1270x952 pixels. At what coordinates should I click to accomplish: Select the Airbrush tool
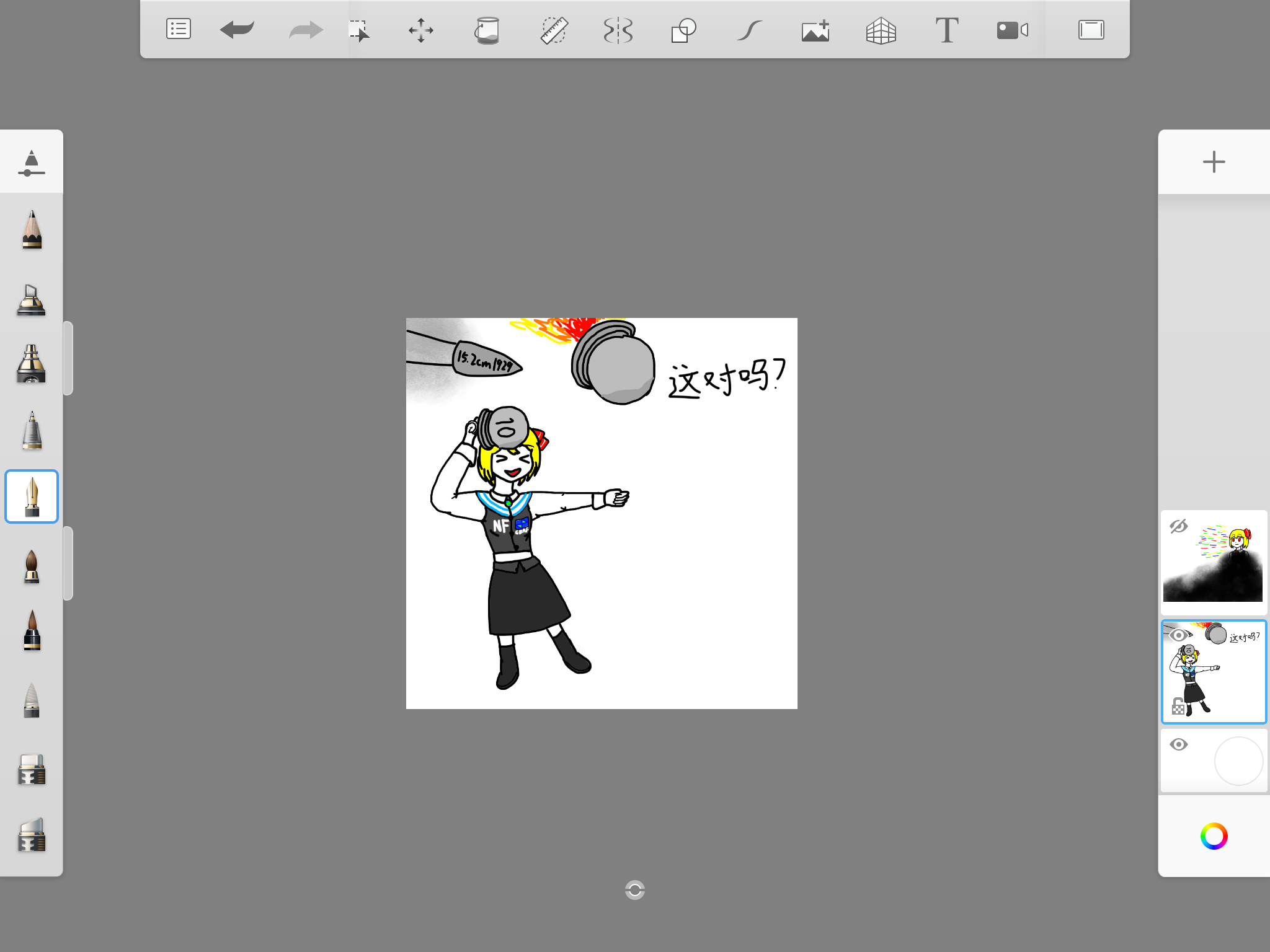click(31, 364)
